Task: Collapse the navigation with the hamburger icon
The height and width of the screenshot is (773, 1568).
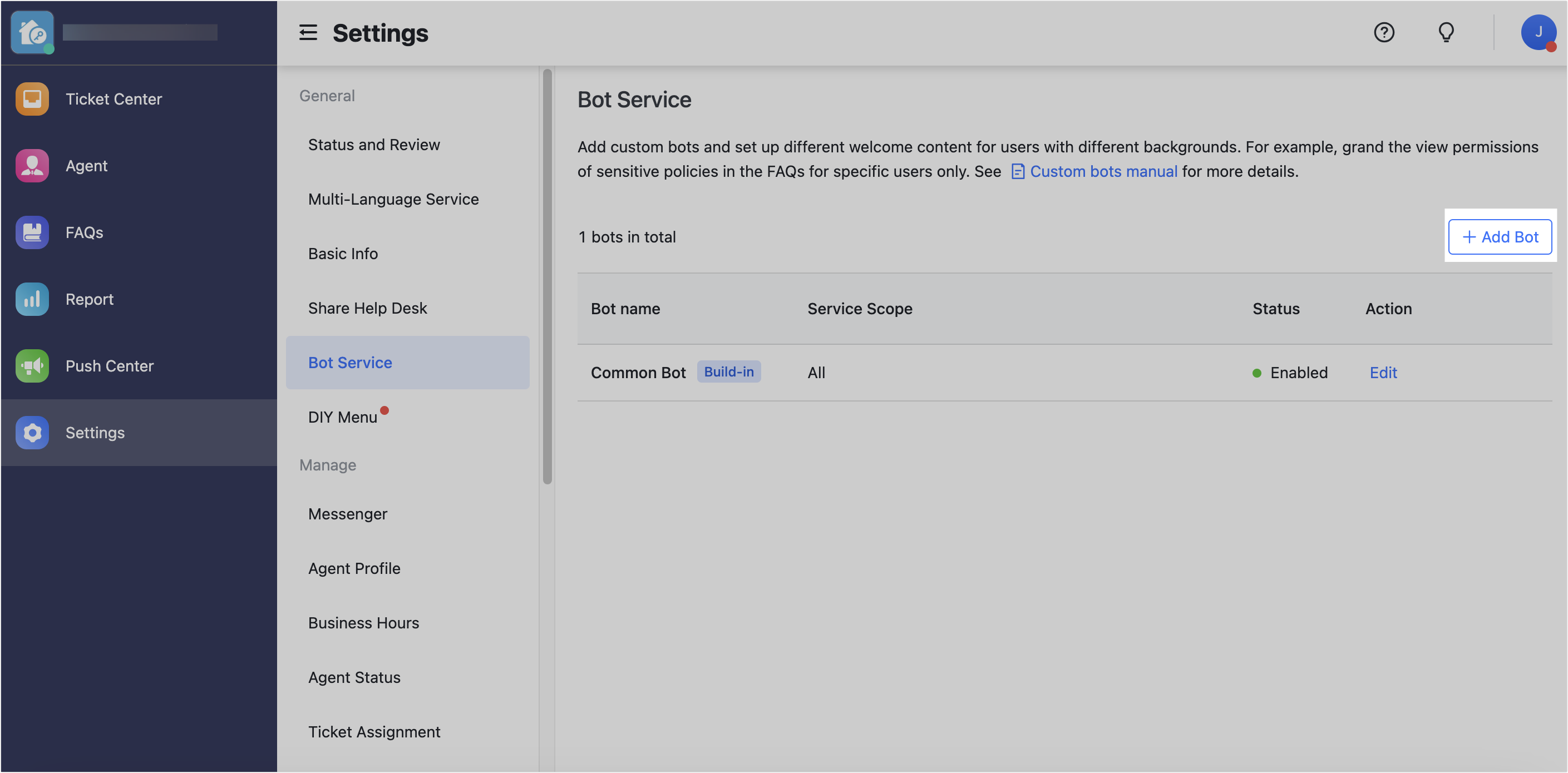Action: click(x=308, y=33)
